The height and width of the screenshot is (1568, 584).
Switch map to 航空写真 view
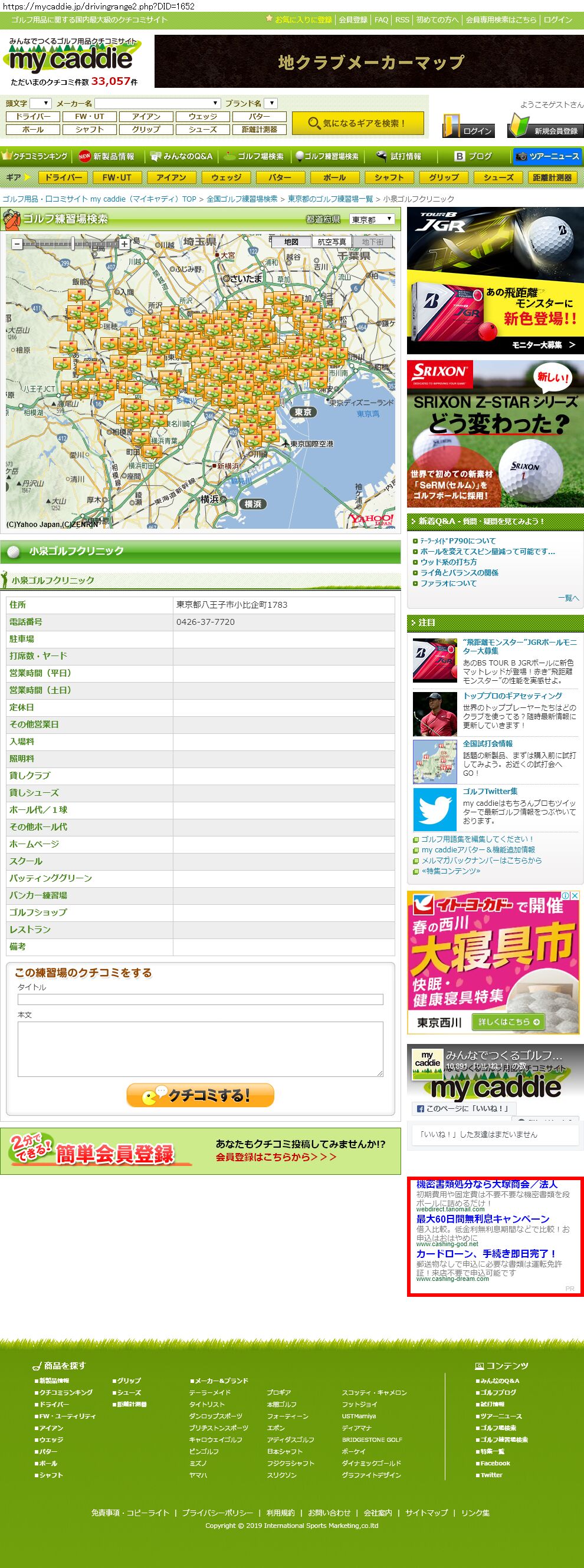coord(332,242)
